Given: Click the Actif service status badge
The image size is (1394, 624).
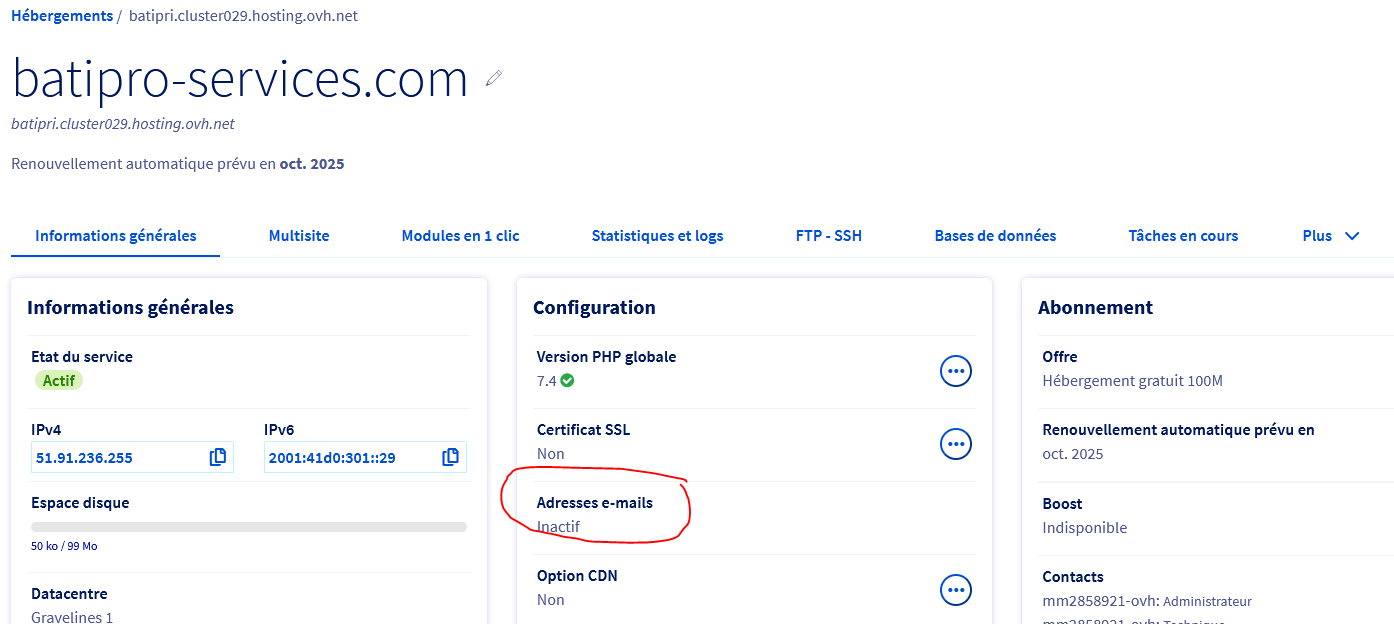Looking at the screenshot, I should point(59,381).
